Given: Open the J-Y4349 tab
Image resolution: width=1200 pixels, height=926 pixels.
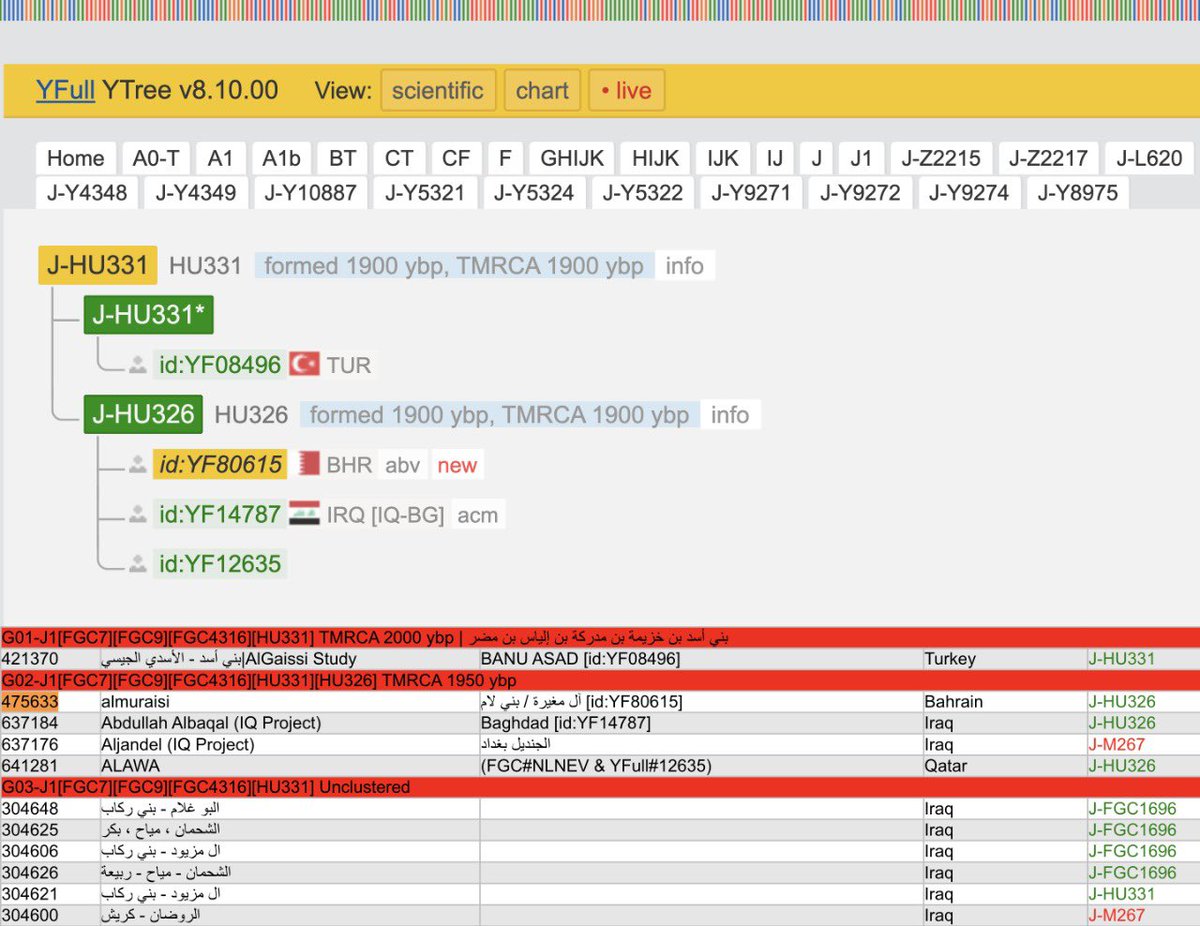Looking at the screenshot, I should [196, 192].
